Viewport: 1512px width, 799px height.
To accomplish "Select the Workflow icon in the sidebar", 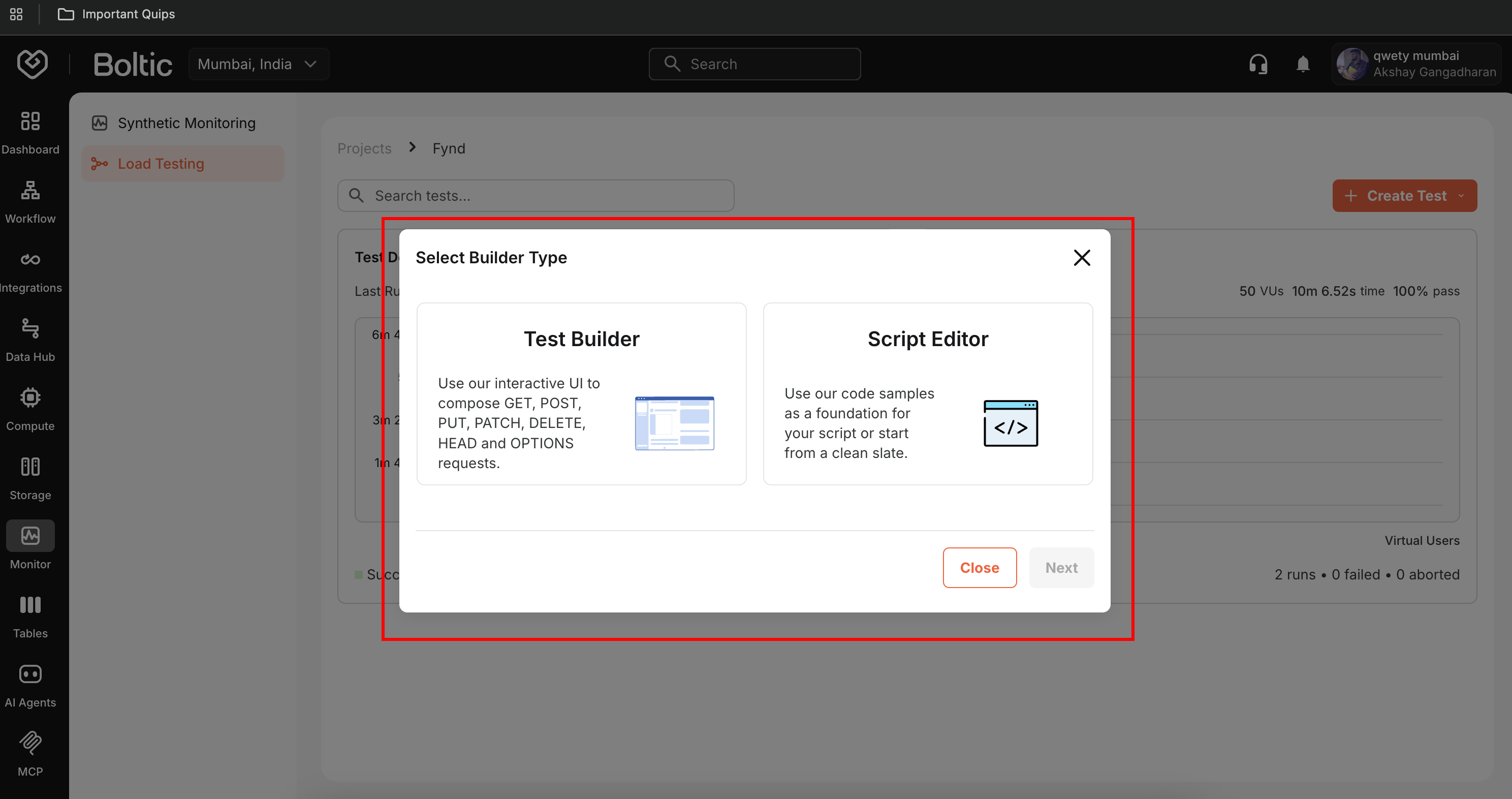I will (30, 190).
